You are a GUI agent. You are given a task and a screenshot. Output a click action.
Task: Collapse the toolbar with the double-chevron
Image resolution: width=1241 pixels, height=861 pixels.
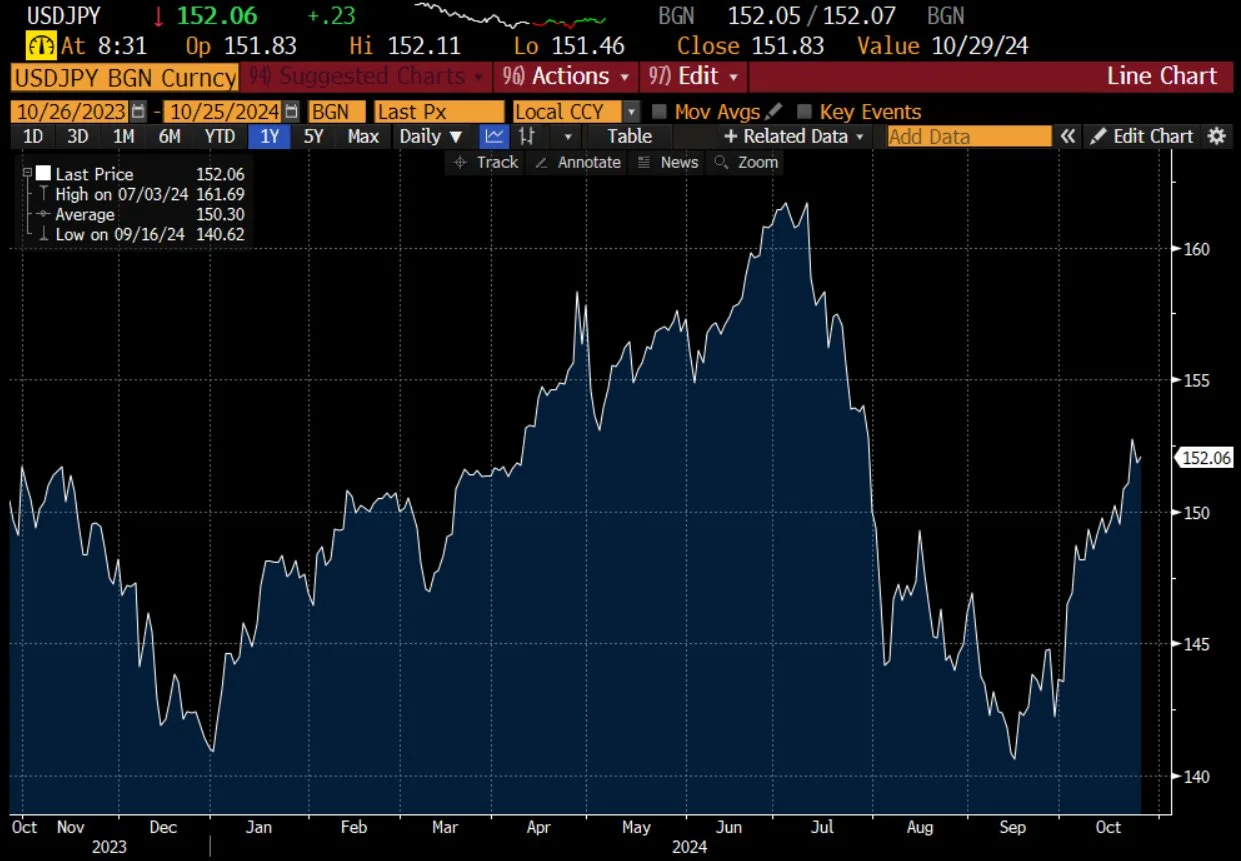coord(1068,136)
